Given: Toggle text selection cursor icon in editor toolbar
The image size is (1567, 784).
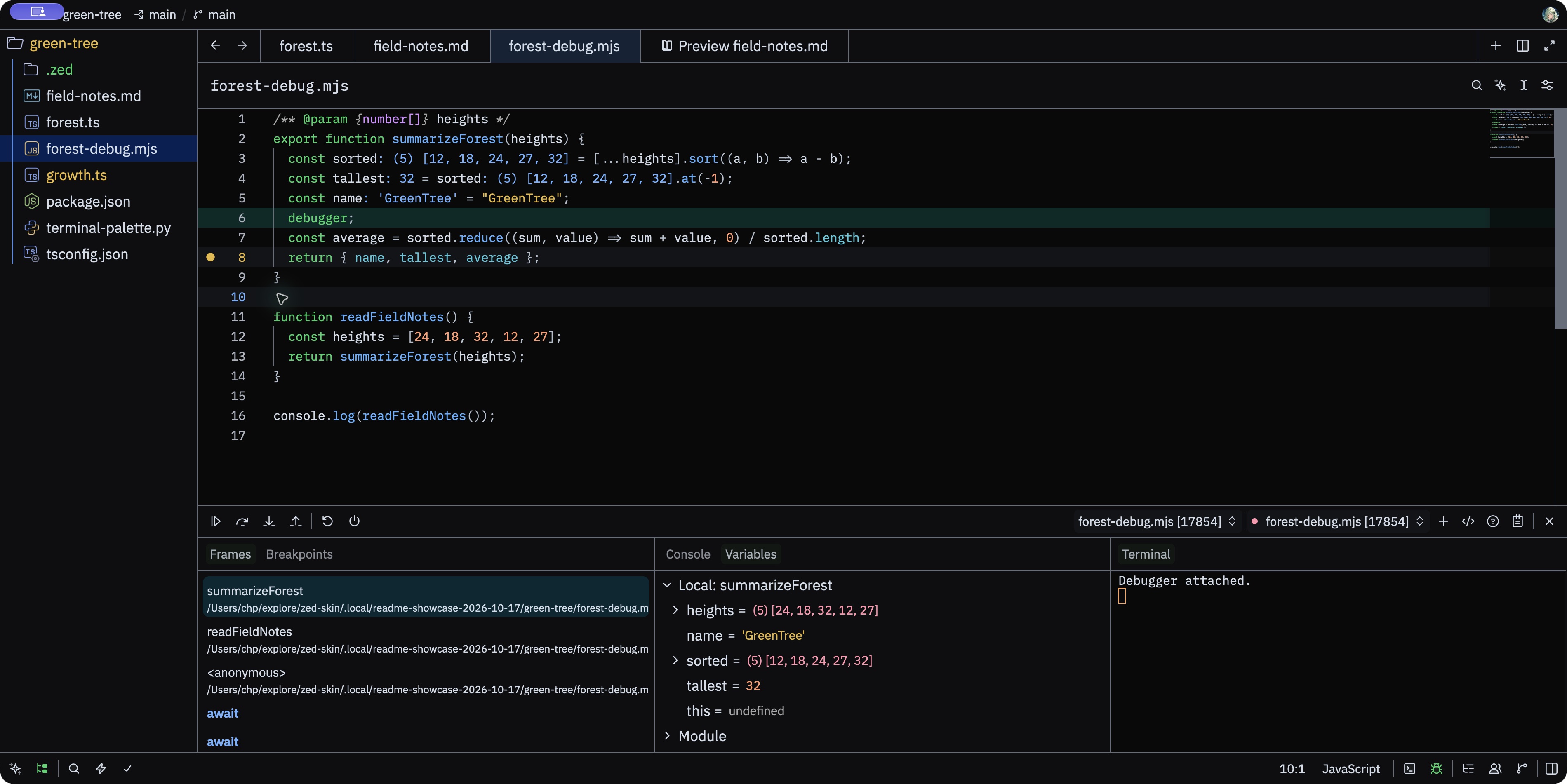Looking at the screenshot, I should click(1524, 85).
